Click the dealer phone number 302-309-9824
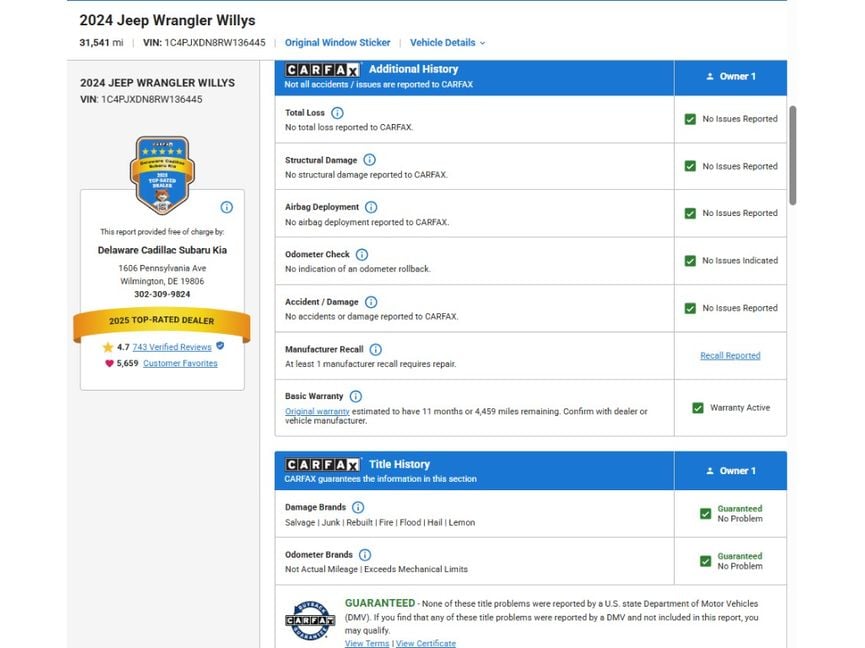The width and height of the screenshot is (865, 648). [162, 294]
